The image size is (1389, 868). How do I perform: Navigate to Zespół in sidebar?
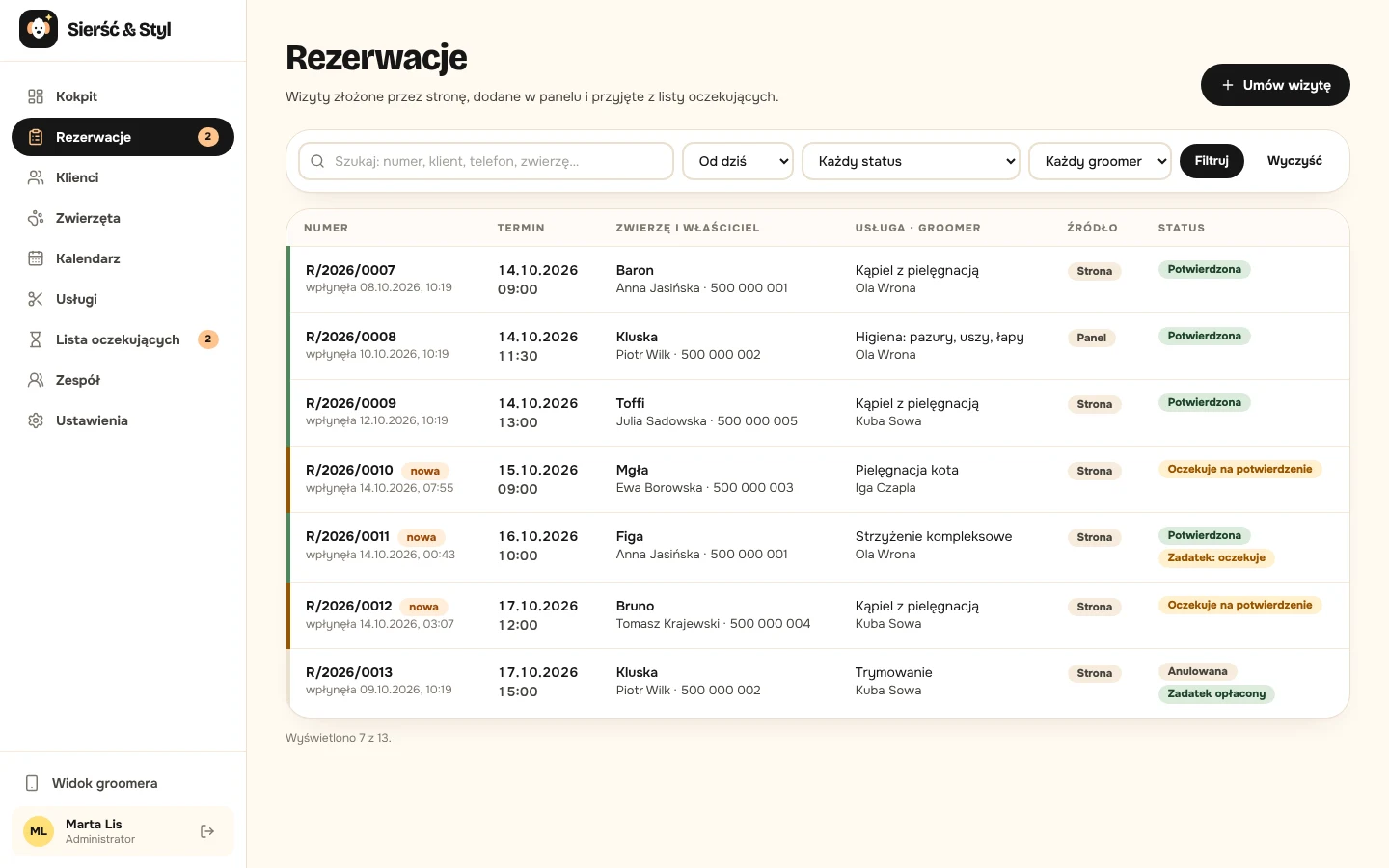click(123, 380)
